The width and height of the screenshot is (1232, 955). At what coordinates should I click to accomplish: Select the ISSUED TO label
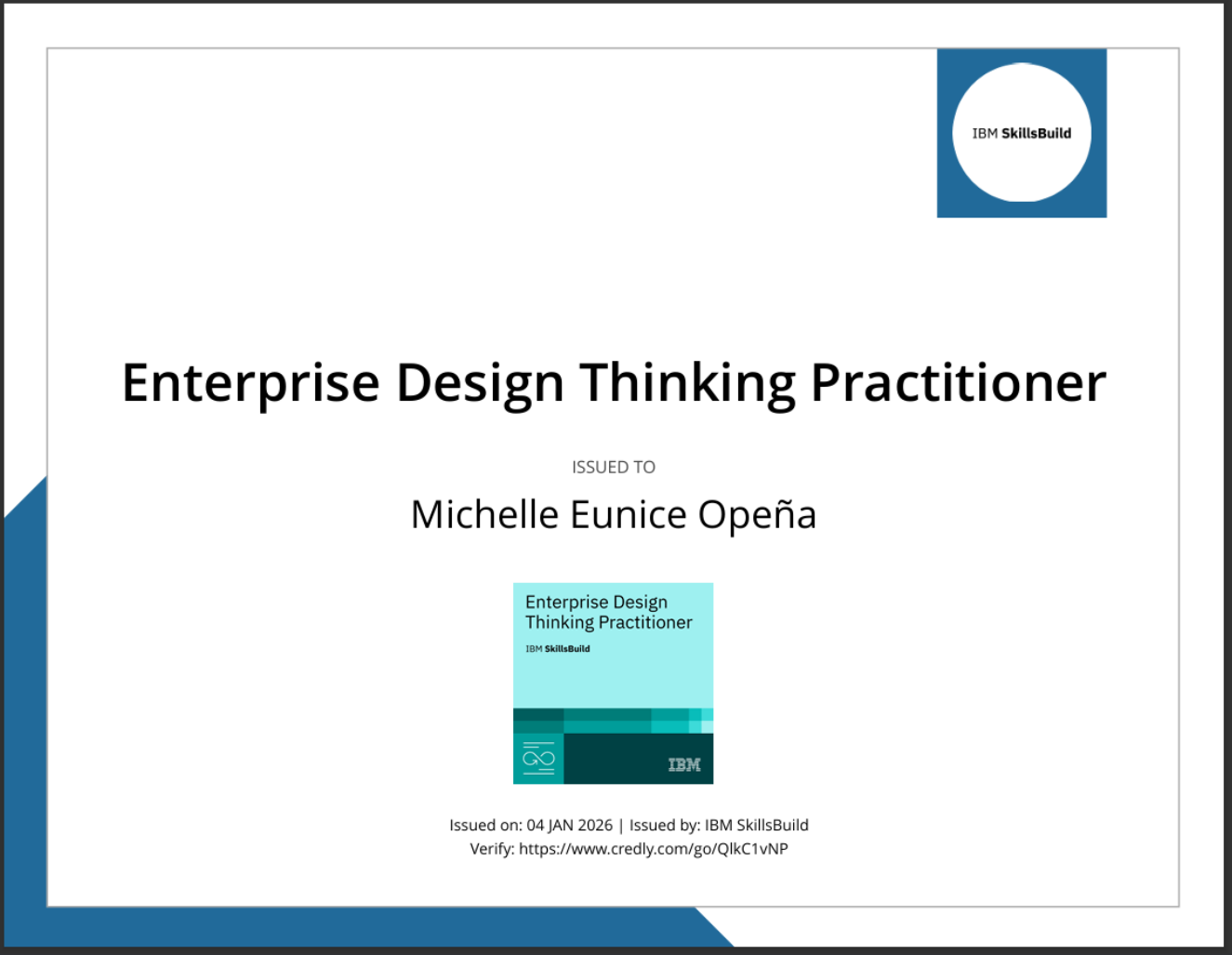click(613, 467)
